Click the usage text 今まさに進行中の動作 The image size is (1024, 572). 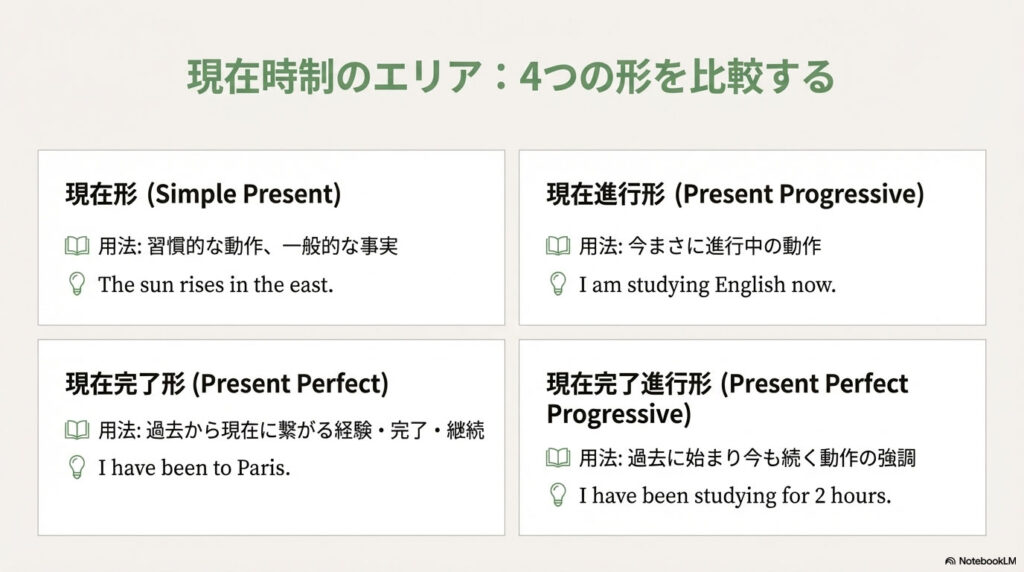(700, 246)
